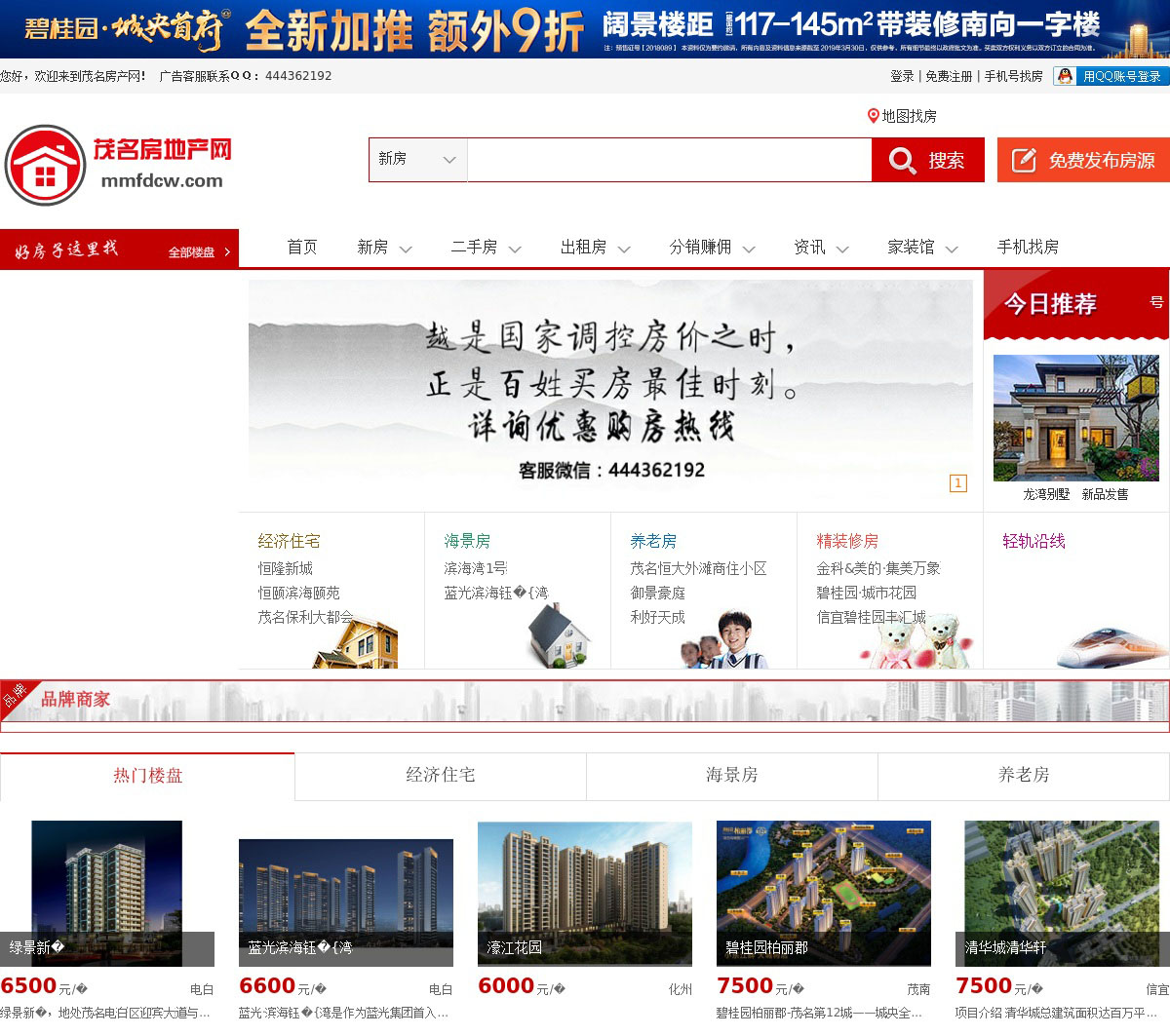Open 龙湾别墅 recommended villa thumbnail
Image resolution: width=1170 pixels, height=1036 pixels.
[x=1076, y=418]
